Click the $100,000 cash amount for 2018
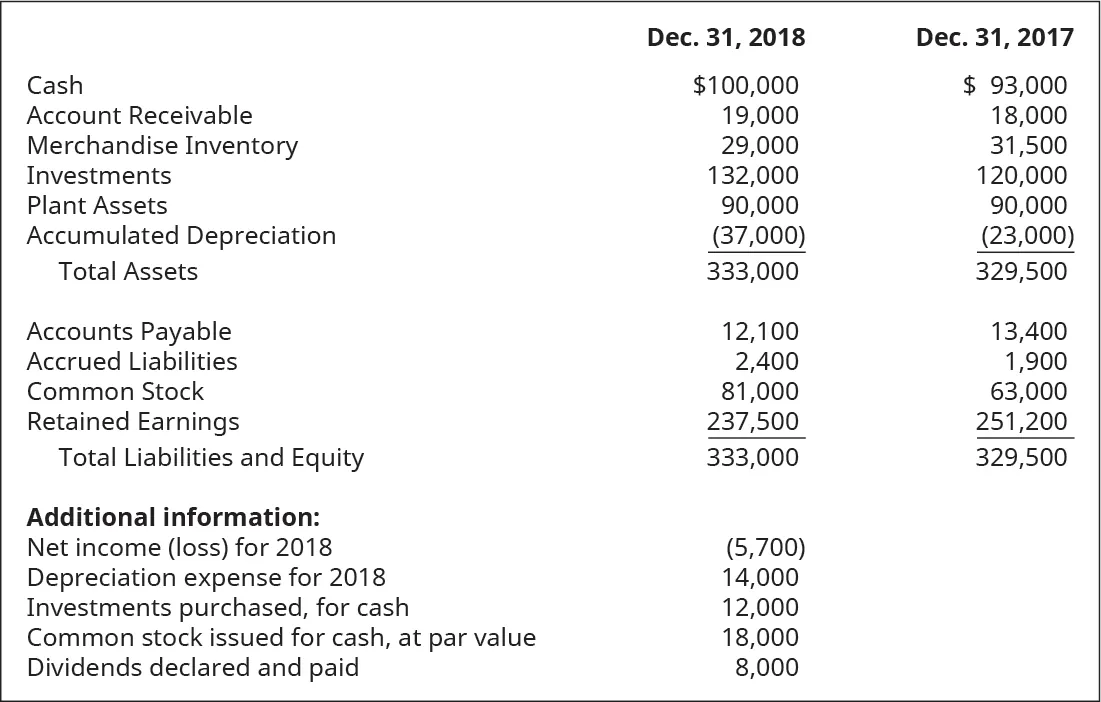The width and height of the screenshot is (1101, 702). click(746, 86)
